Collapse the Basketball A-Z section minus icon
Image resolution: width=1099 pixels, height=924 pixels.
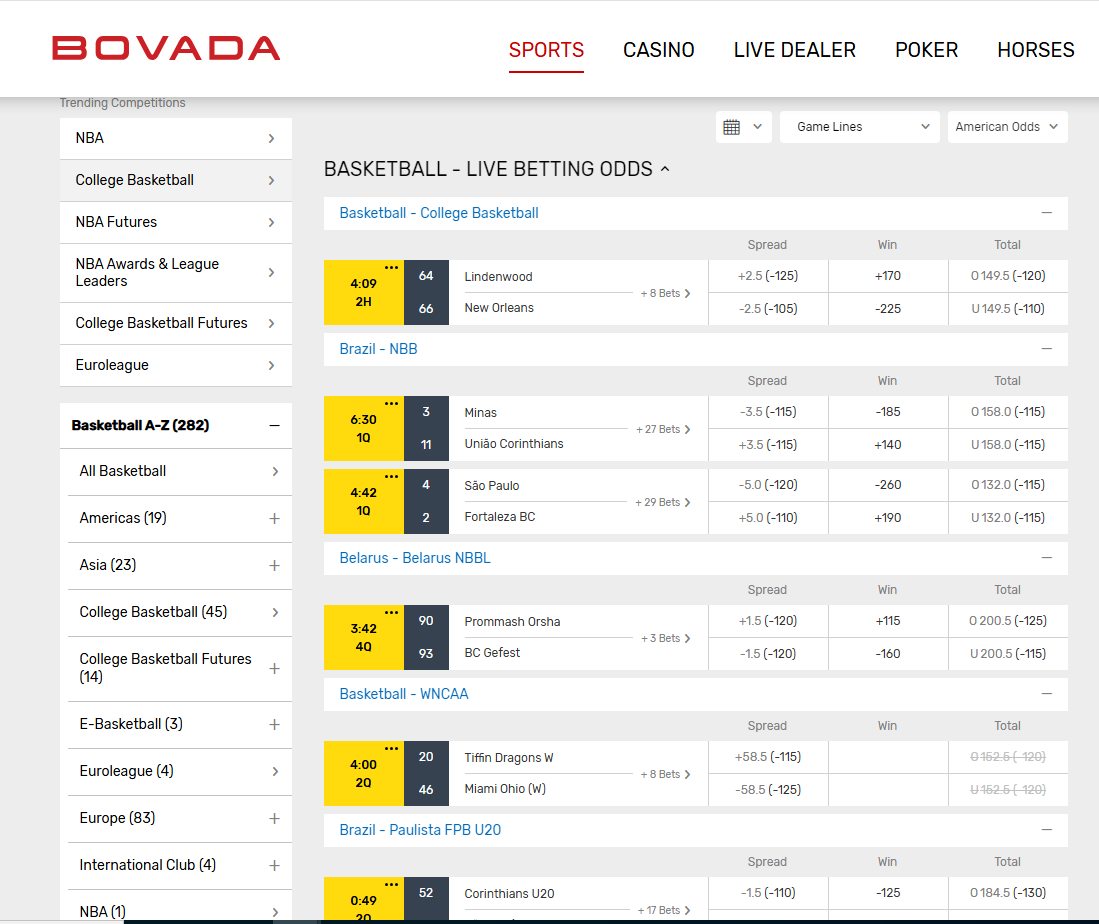click(274, 425)
